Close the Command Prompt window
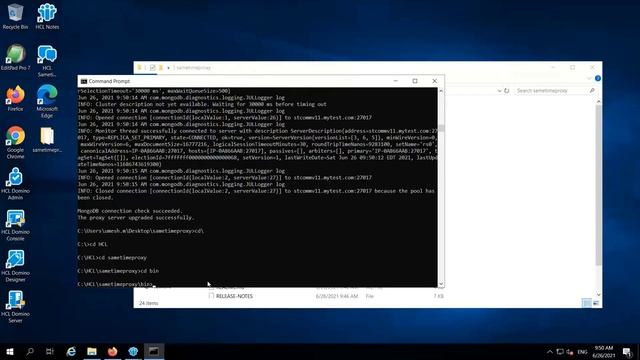Viewport: 640px width, 360px height. point(435,81)
